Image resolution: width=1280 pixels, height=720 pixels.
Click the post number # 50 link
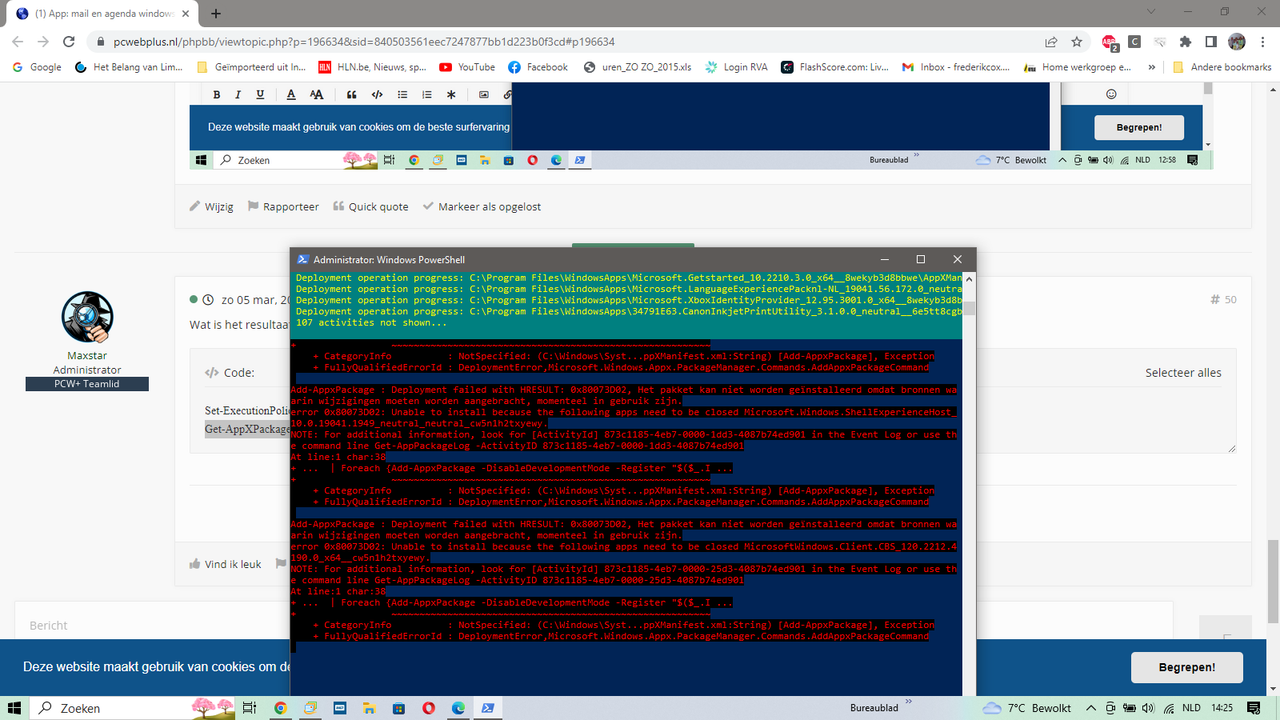(x=1223, y=300)
